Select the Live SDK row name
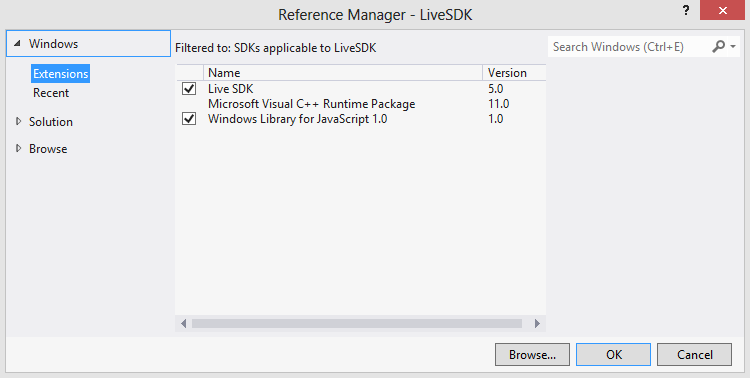Screen dimensions: 750x378 [x=231, y=89]
